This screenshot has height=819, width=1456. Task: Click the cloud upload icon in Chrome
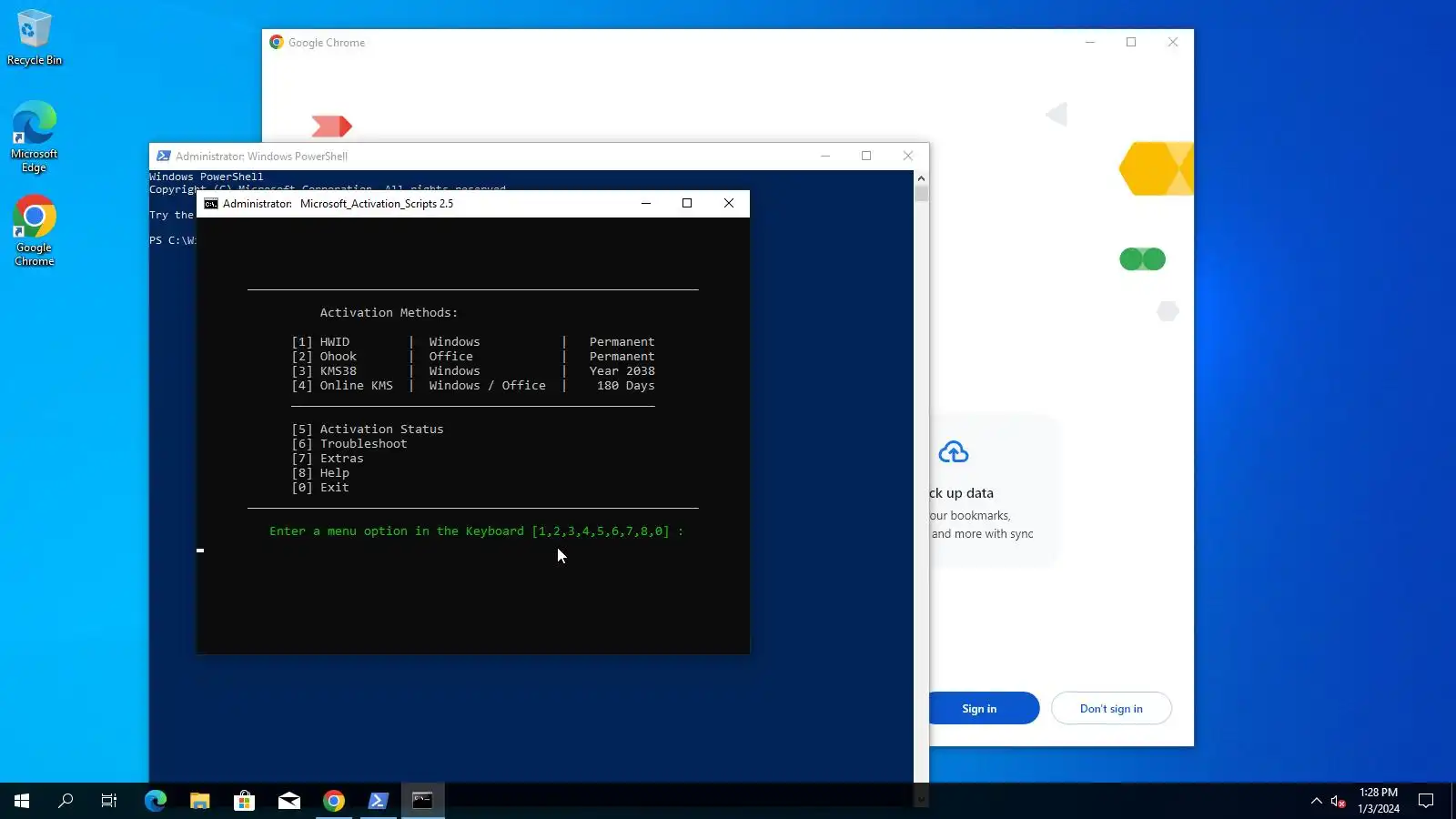click(x=954, y=452)
